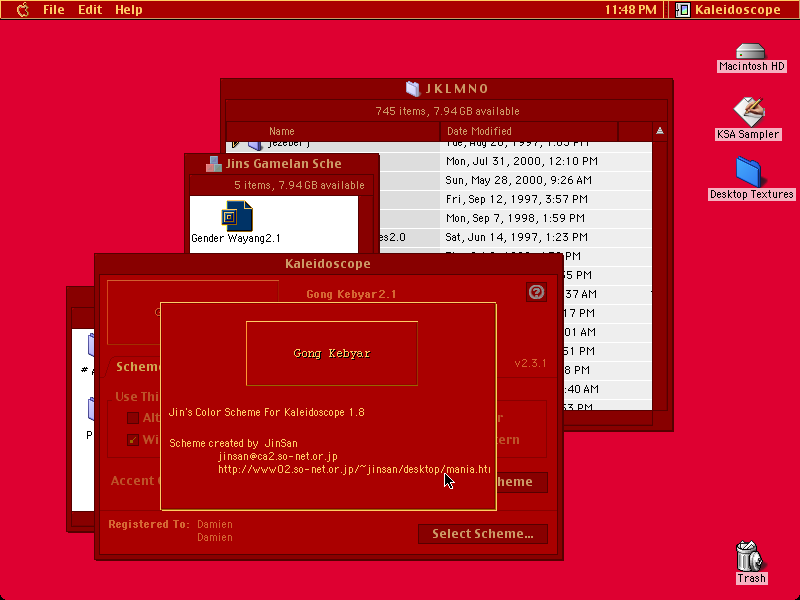
Task: Select the row dated Sat, Jun 14, 1997, 1:23 PM
Action: point(516,237)
